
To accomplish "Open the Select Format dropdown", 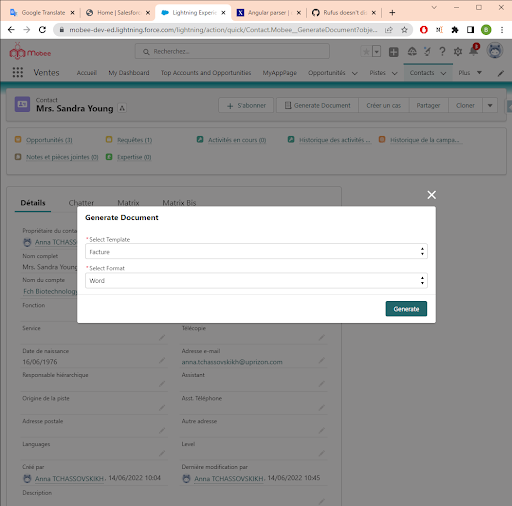I will [256, 281].
